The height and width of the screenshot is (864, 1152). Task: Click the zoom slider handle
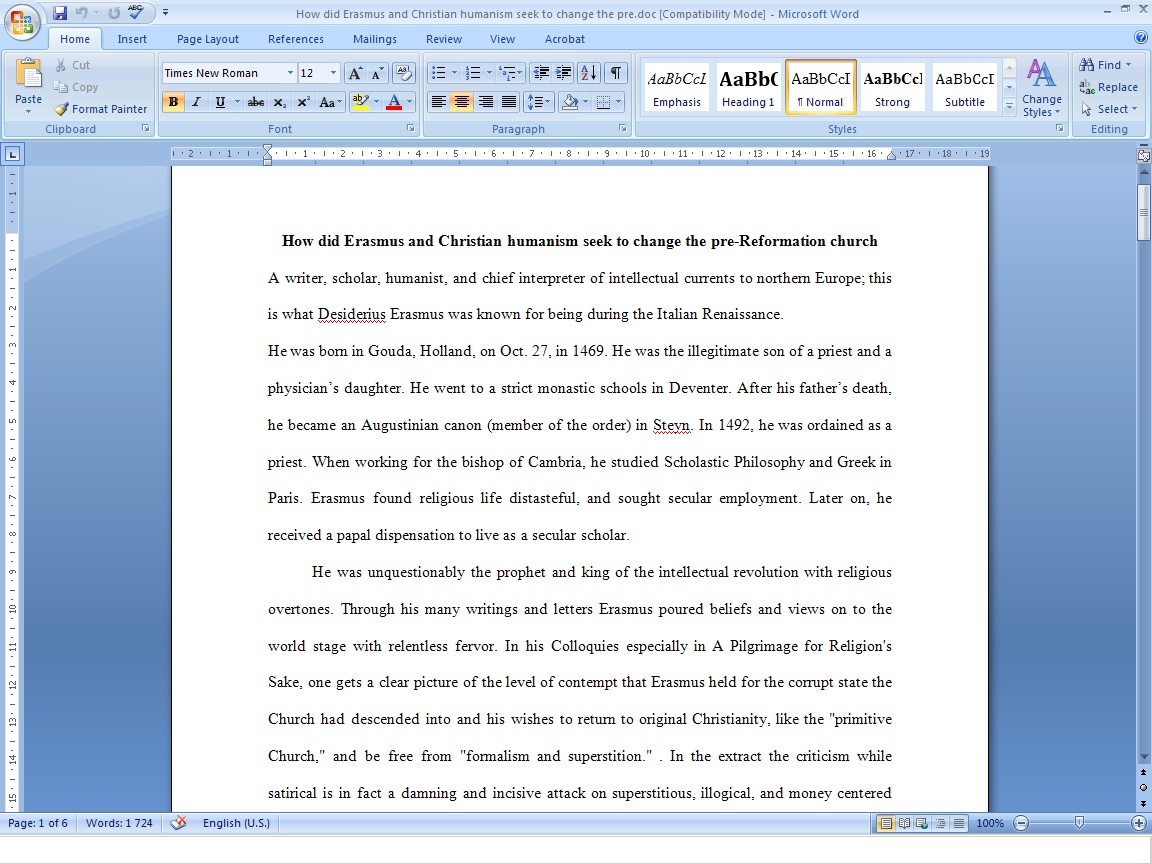tap(1079, 823)
